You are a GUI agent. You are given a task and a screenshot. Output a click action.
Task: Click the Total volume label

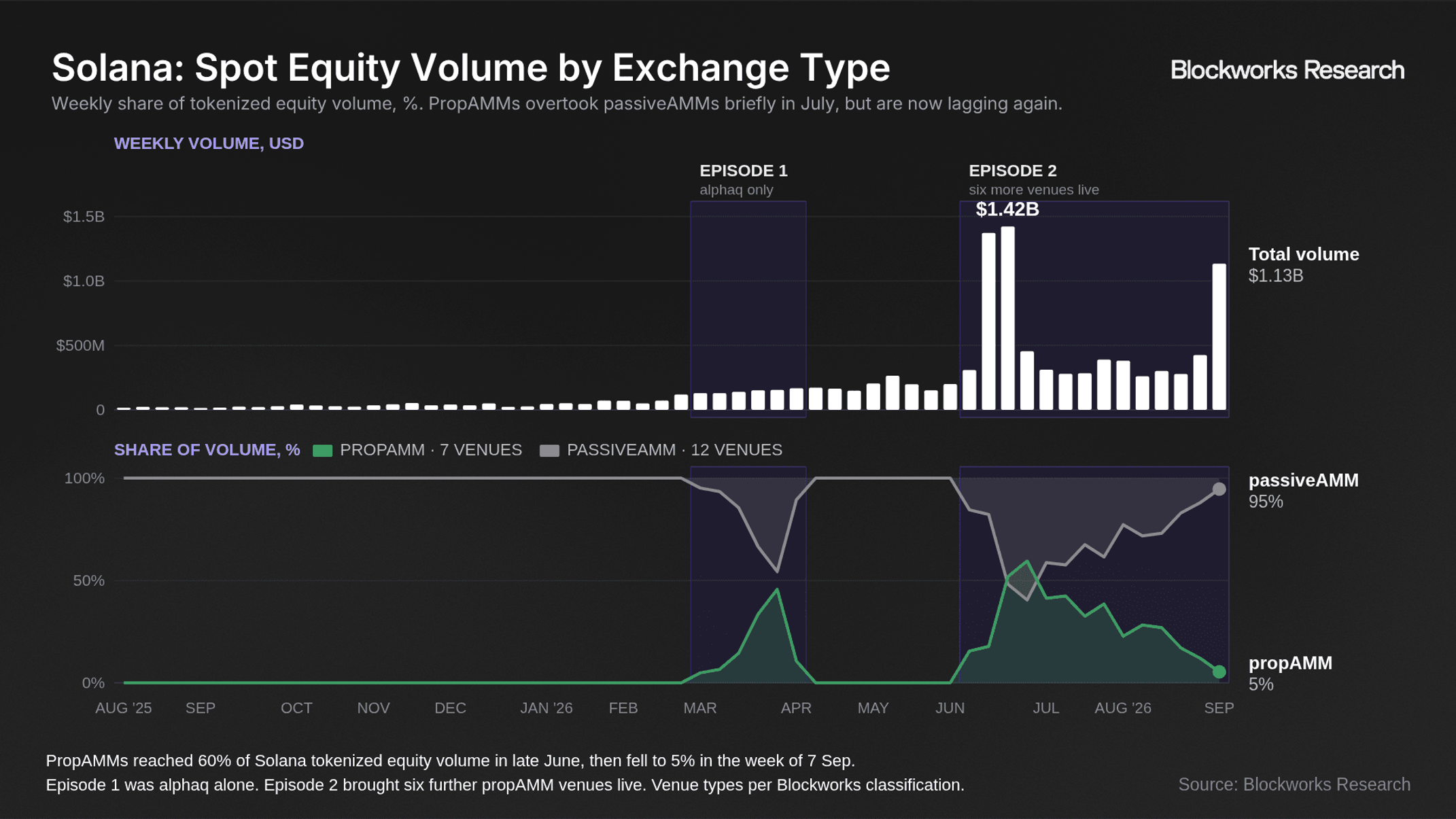tap(1304, 254)
